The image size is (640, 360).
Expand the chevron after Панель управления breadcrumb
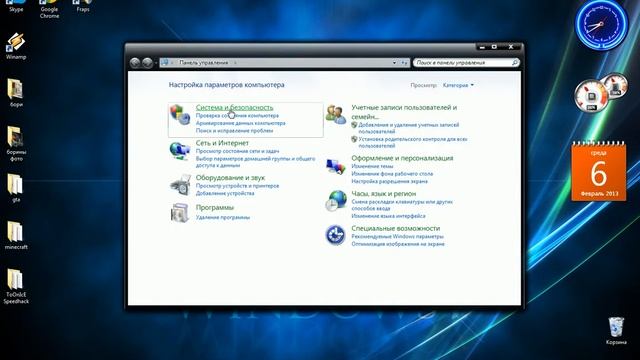click(235, 63)
